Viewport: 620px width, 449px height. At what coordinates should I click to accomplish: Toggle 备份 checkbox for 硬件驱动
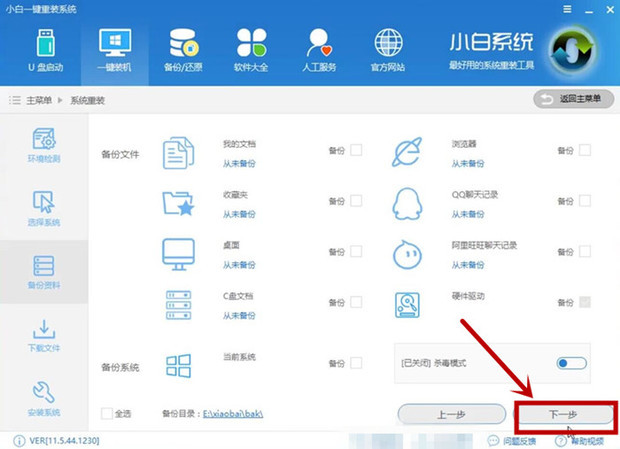point(585,302)
